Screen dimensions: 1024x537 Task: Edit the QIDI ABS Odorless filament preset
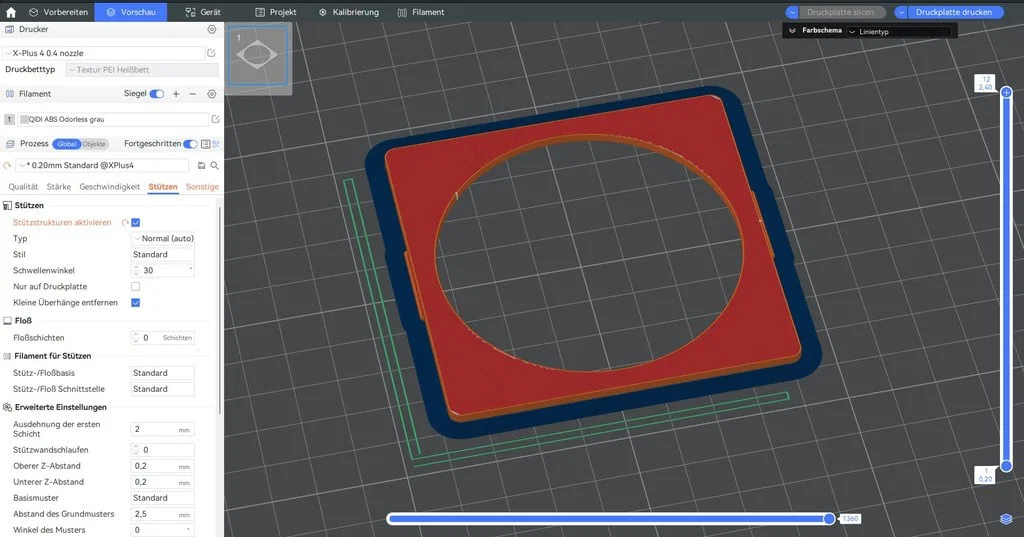[x=216, y=119]
